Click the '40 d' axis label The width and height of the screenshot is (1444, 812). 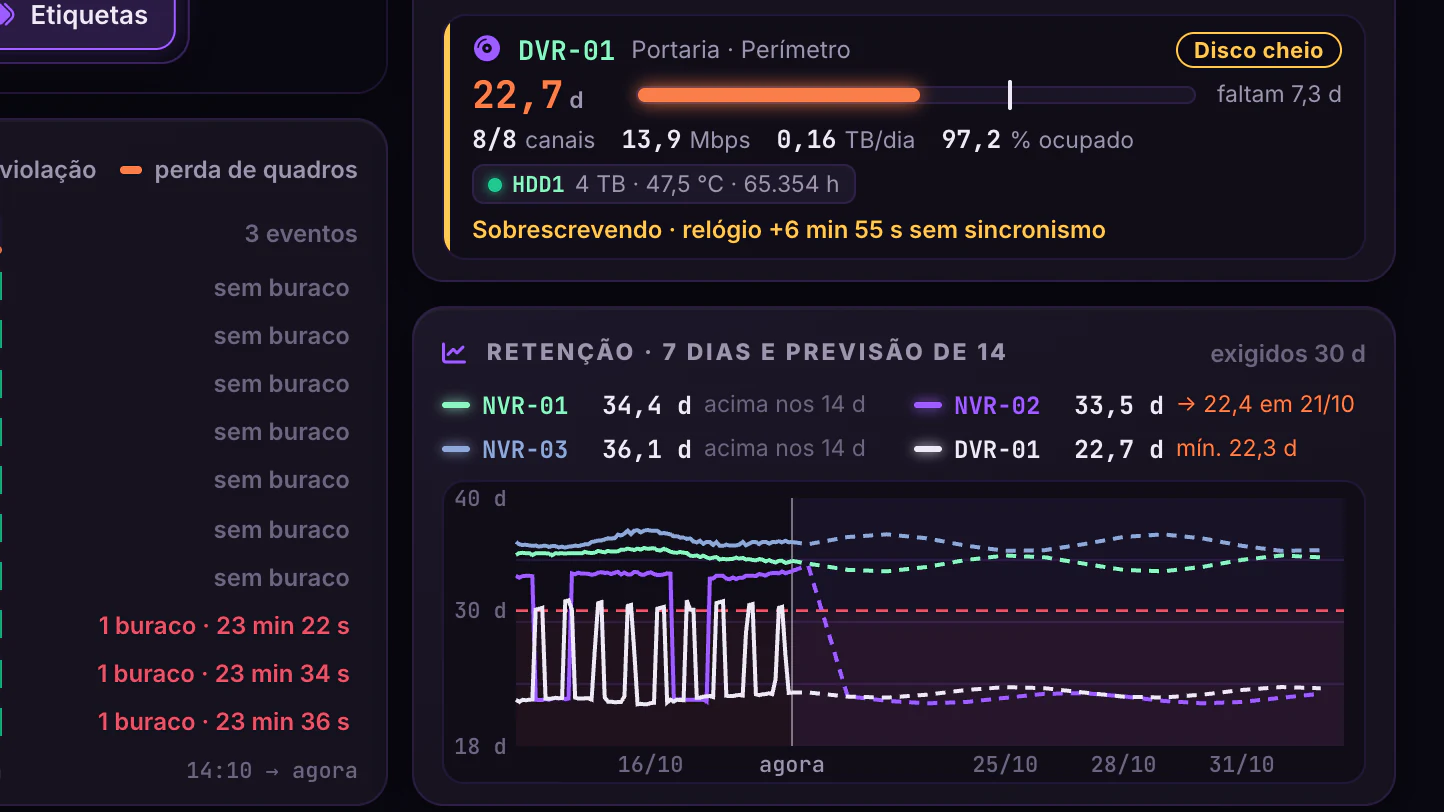coord(480,498)
